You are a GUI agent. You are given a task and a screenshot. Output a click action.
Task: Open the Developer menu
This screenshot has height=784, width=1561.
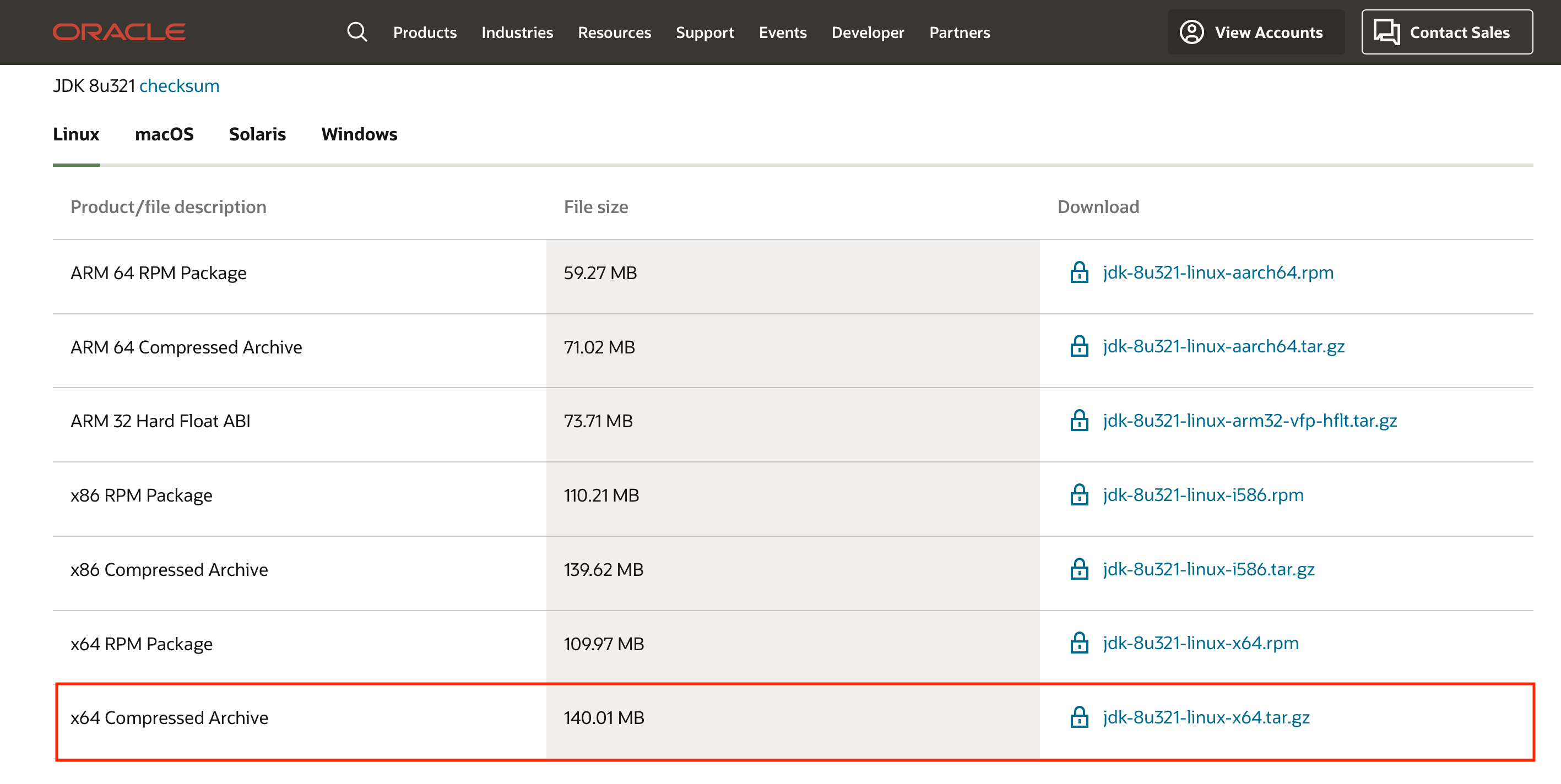coord(867,32)
